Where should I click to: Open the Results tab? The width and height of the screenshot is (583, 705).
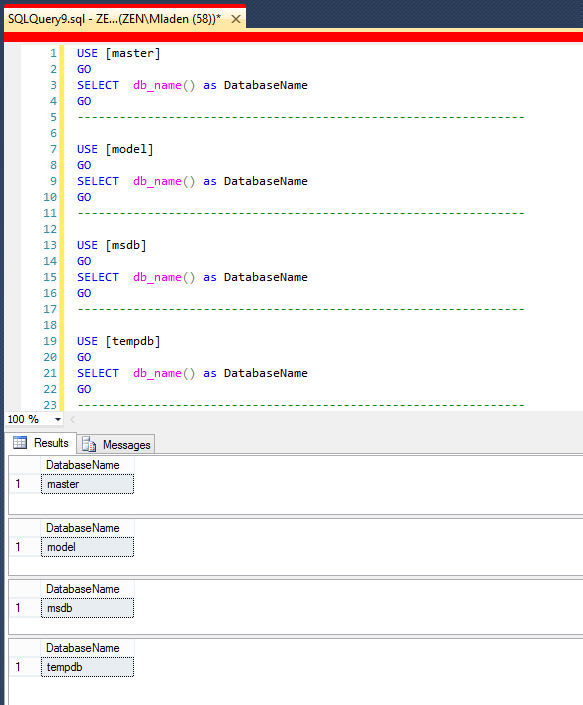pos(40,443)
